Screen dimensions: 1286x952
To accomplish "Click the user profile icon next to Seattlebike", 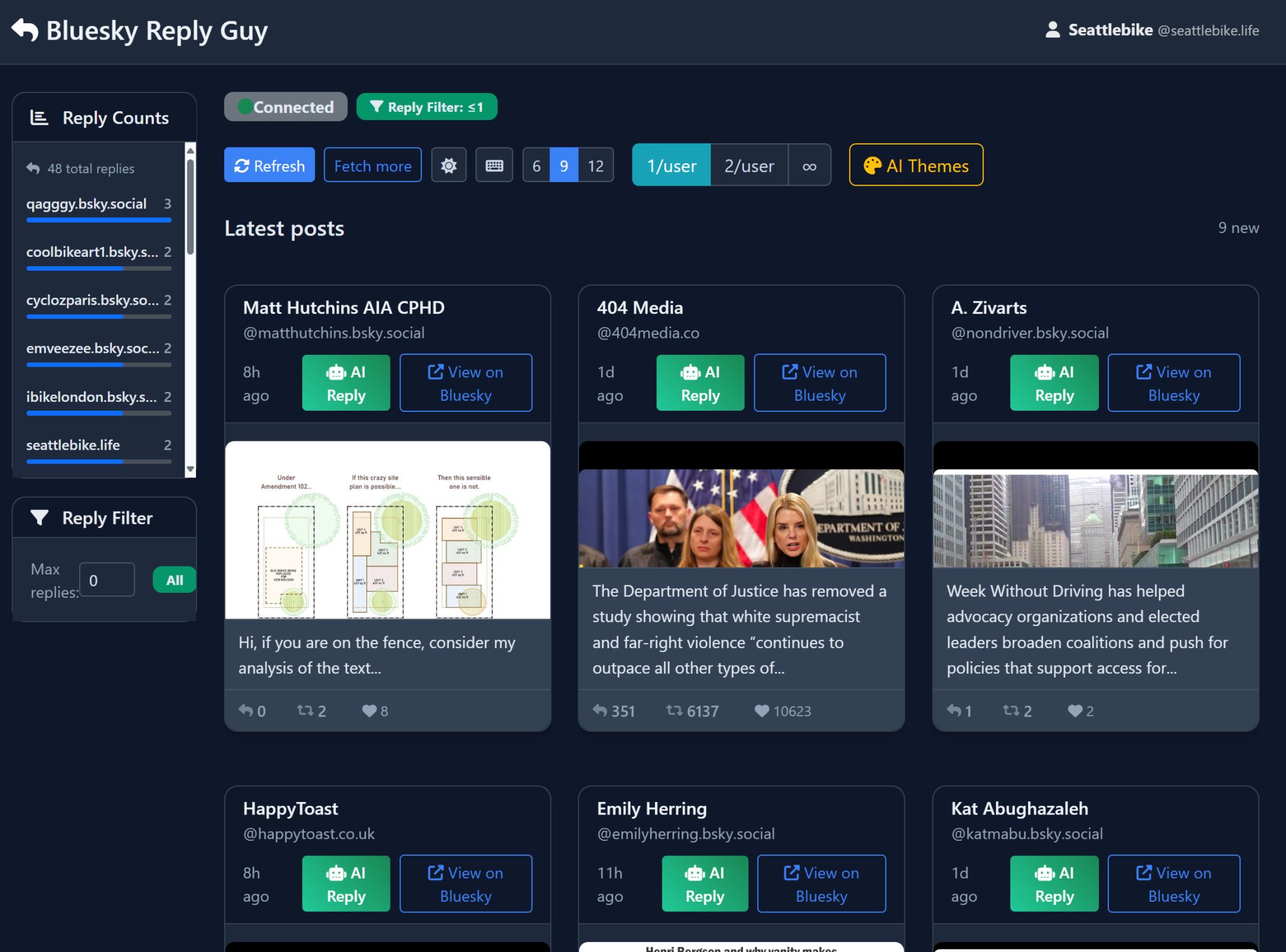I will 1053,30.
